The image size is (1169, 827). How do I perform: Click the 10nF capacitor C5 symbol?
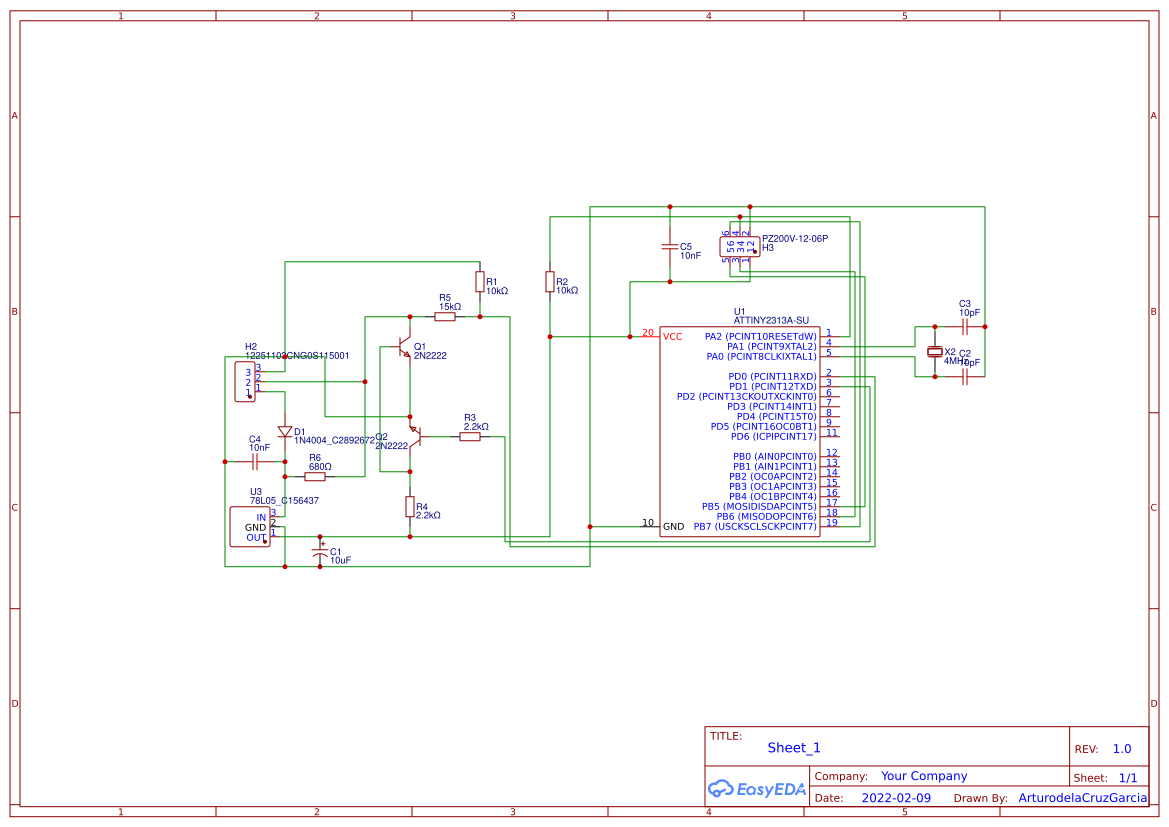tap(668, 246)
